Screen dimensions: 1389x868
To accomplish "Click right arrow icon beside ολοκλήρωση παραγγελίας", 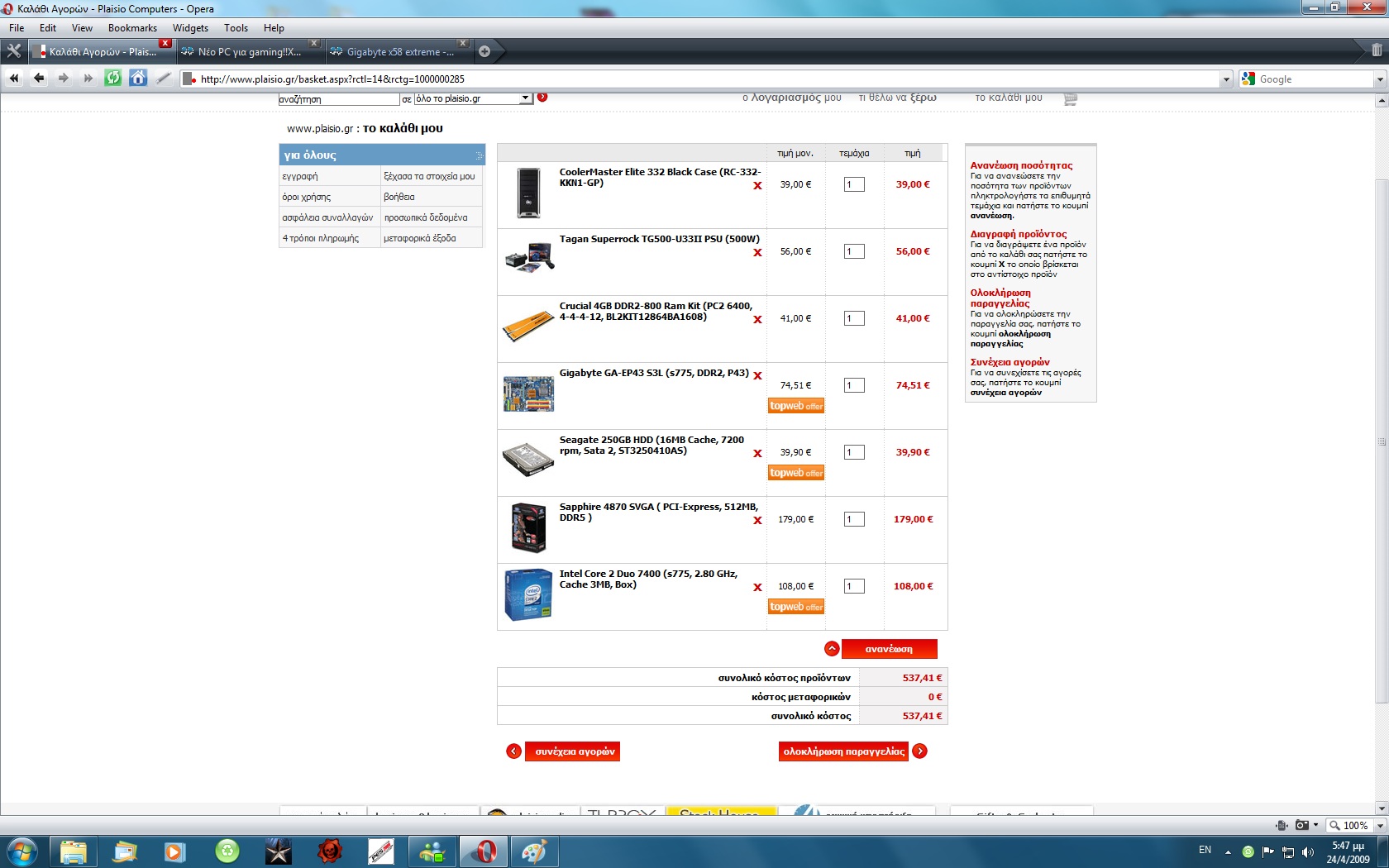I will 919,751.
